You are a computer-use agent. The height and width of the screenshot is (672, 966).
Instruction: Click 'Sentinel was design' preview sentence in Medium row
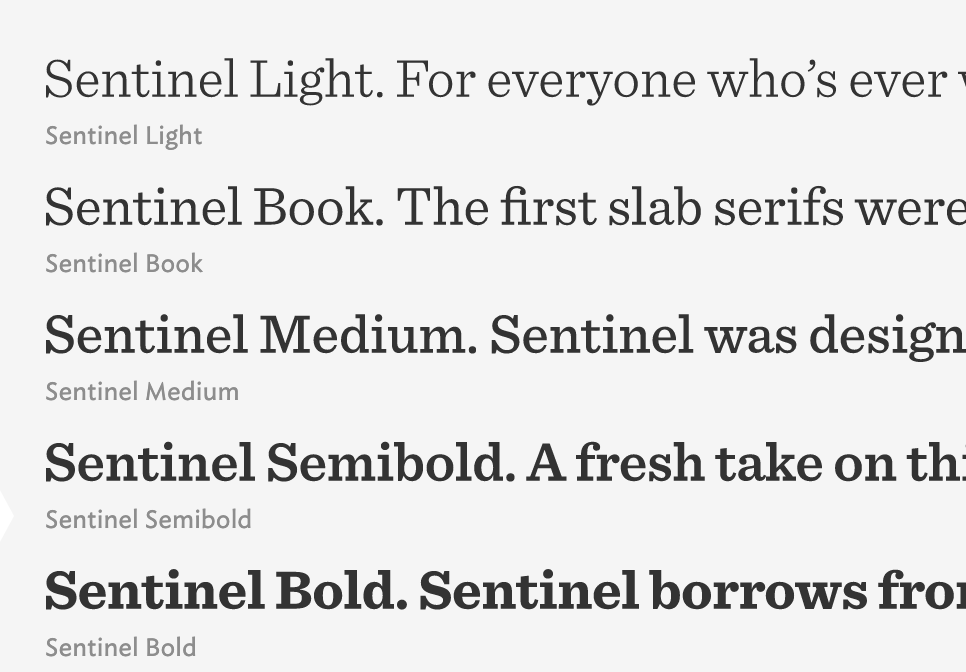coord(728,336)
